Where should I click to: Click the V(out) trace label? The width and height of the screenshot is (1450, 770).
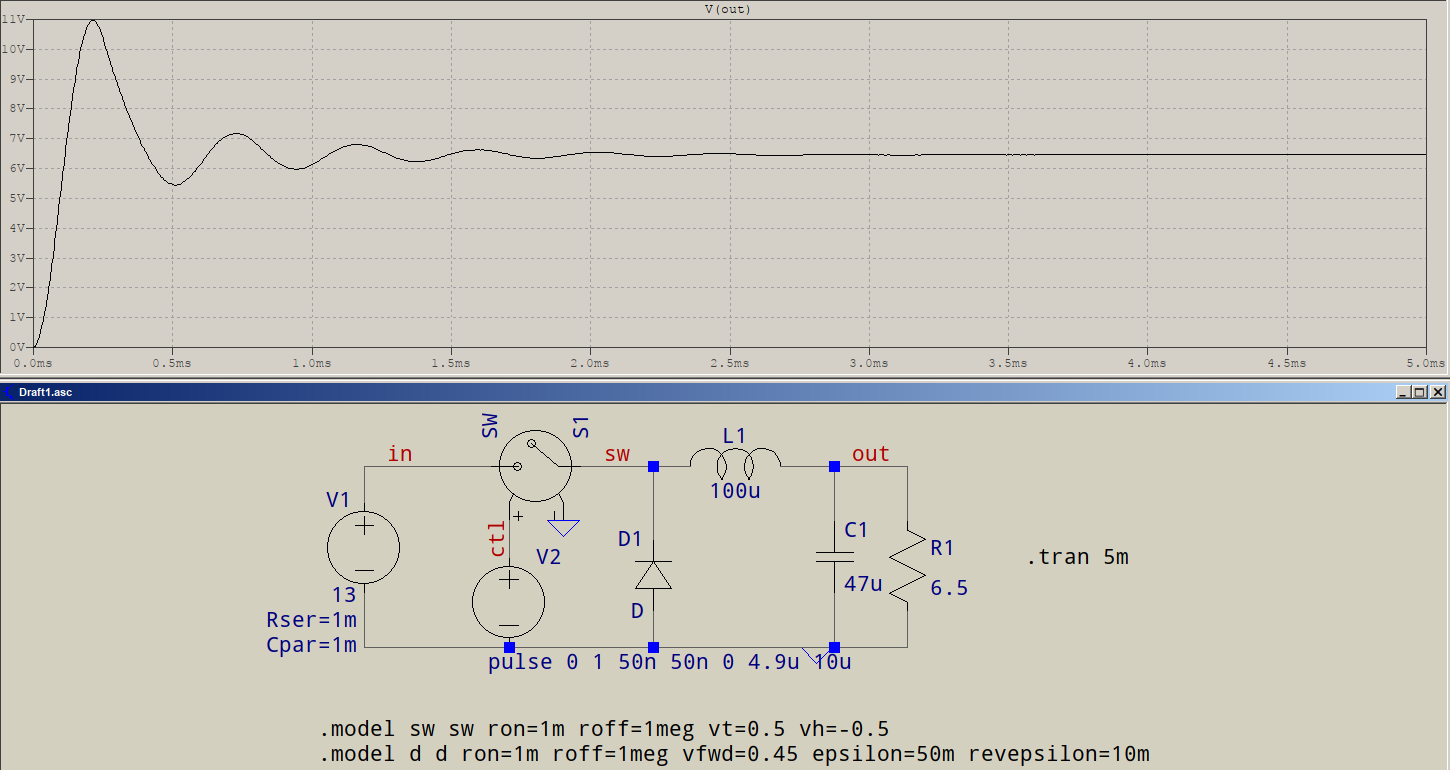(x=728, y=9)
